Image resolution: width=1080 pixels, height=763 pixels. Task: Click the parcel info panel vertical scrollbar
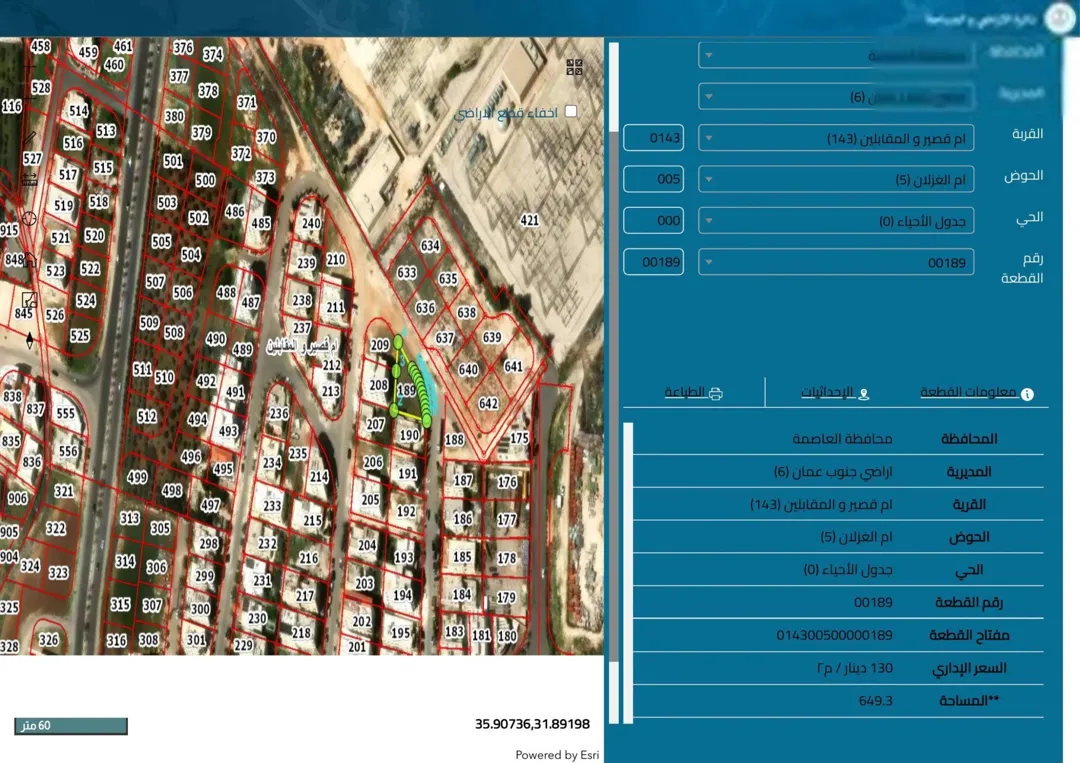pos(627,573)
